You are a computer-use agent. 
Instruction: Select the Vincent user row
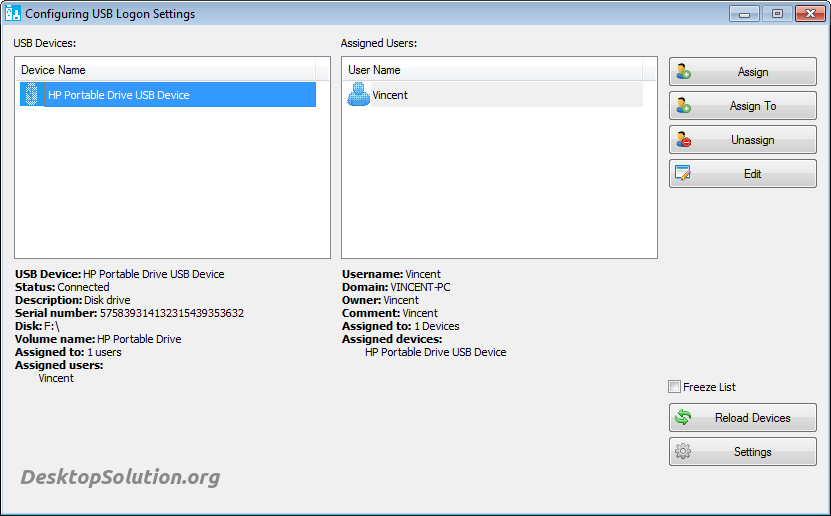pyautogui.click(x=493, y=94)
